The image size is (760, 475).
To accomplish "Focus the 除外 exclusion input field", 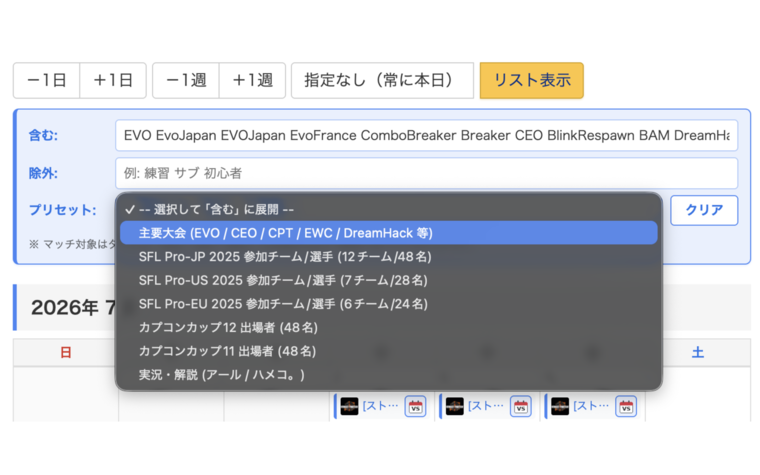I will coord(427,173).
